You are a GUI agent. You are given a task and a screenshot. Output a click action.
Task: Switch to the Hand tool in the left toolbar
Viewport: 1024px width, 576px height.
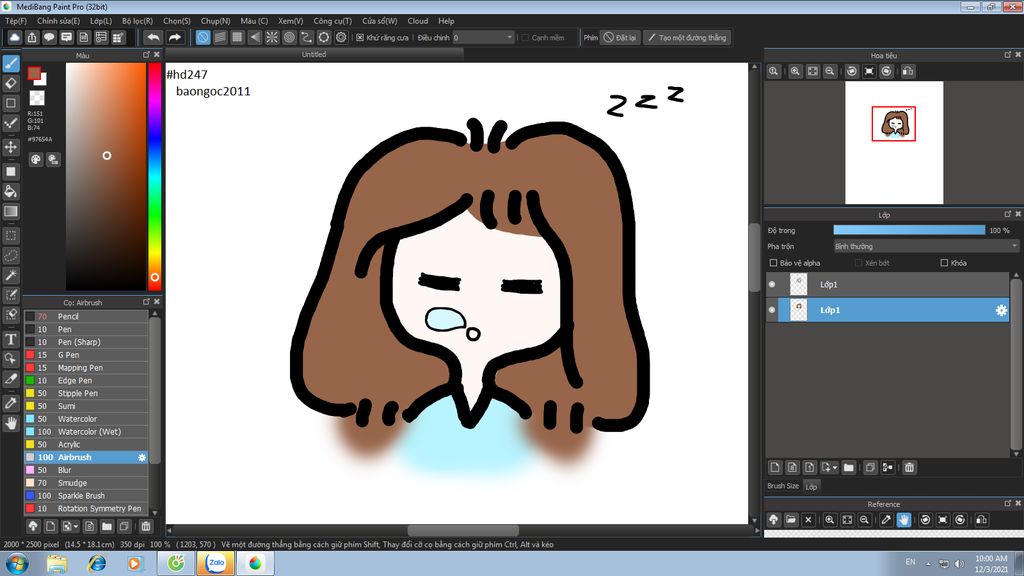click(x=11, y=423)
